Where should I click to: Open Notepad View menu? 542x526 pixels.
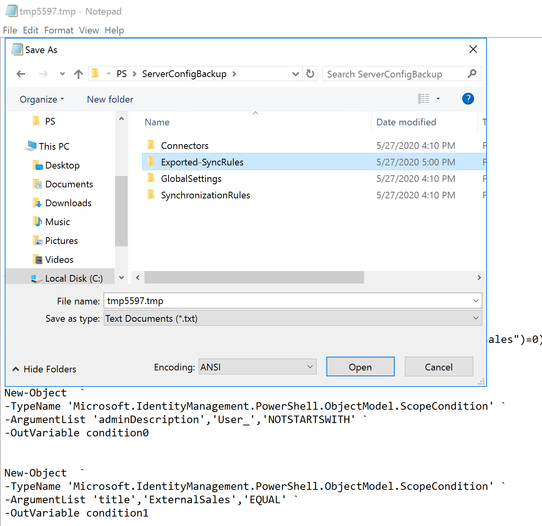coord(89,30)
